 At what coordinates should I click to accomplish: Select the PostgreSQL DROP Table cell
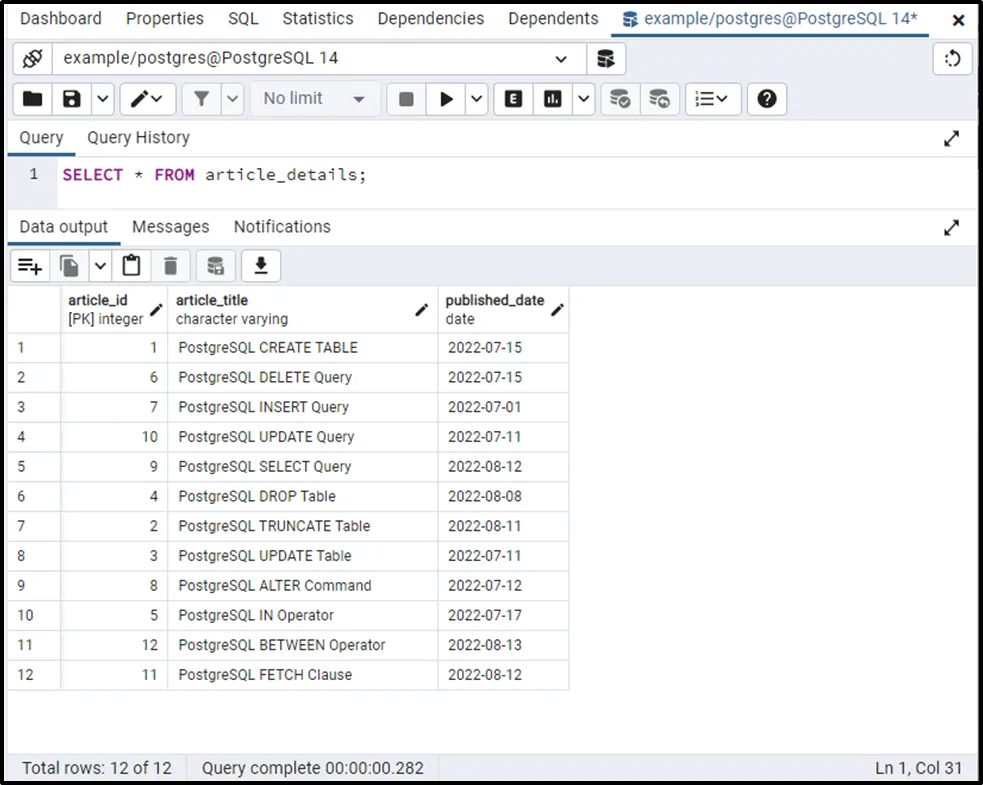[257, 496]
